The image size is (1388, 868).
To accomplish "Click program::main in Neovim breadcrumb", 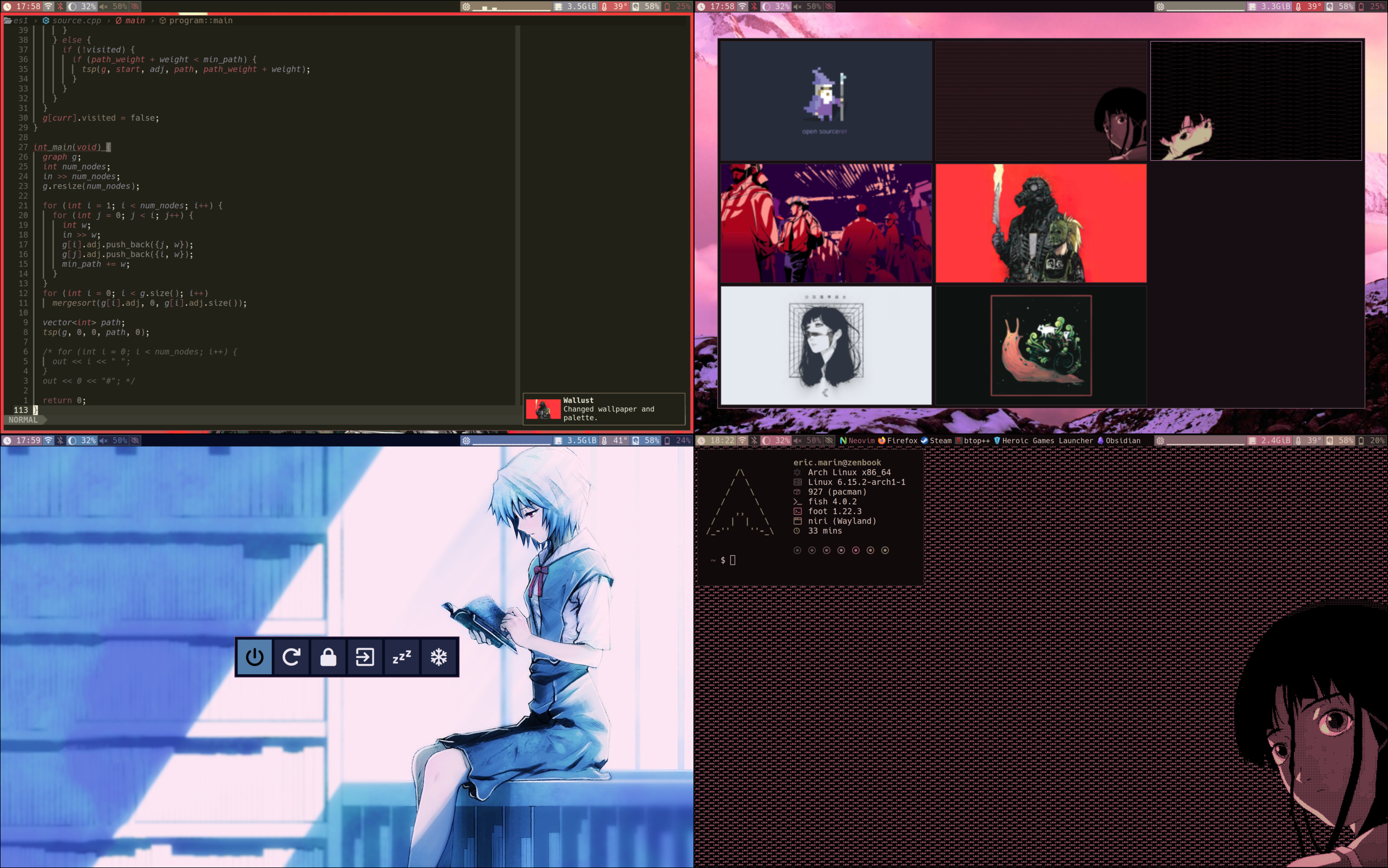I will click(x=196, y=21).
